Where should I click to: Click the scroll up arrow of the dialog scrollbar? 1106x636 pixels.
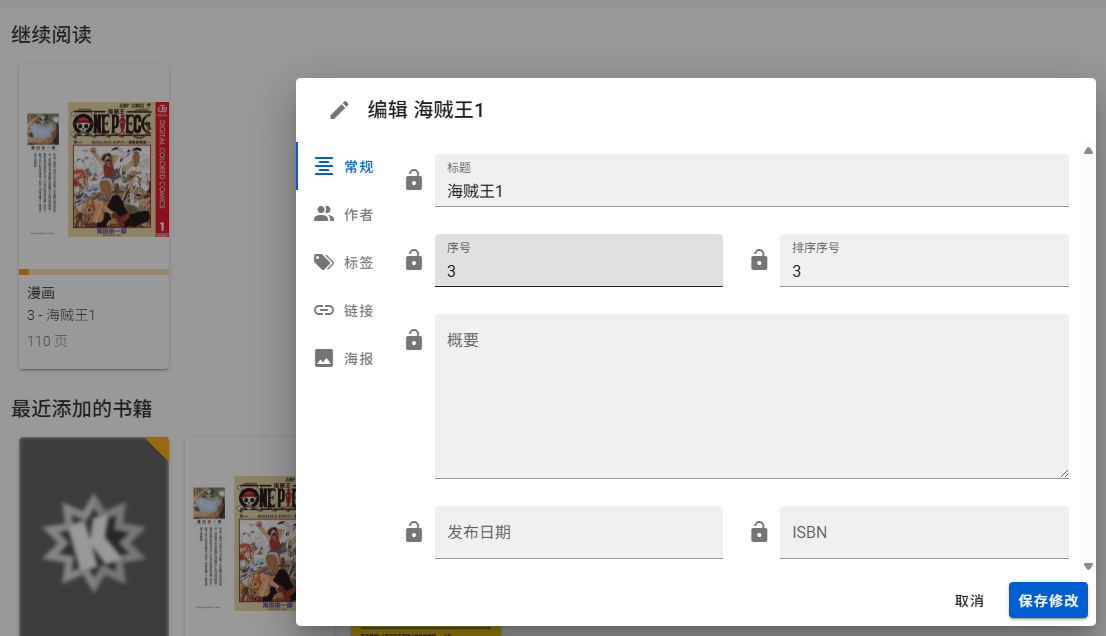[x=1088, y=150]
